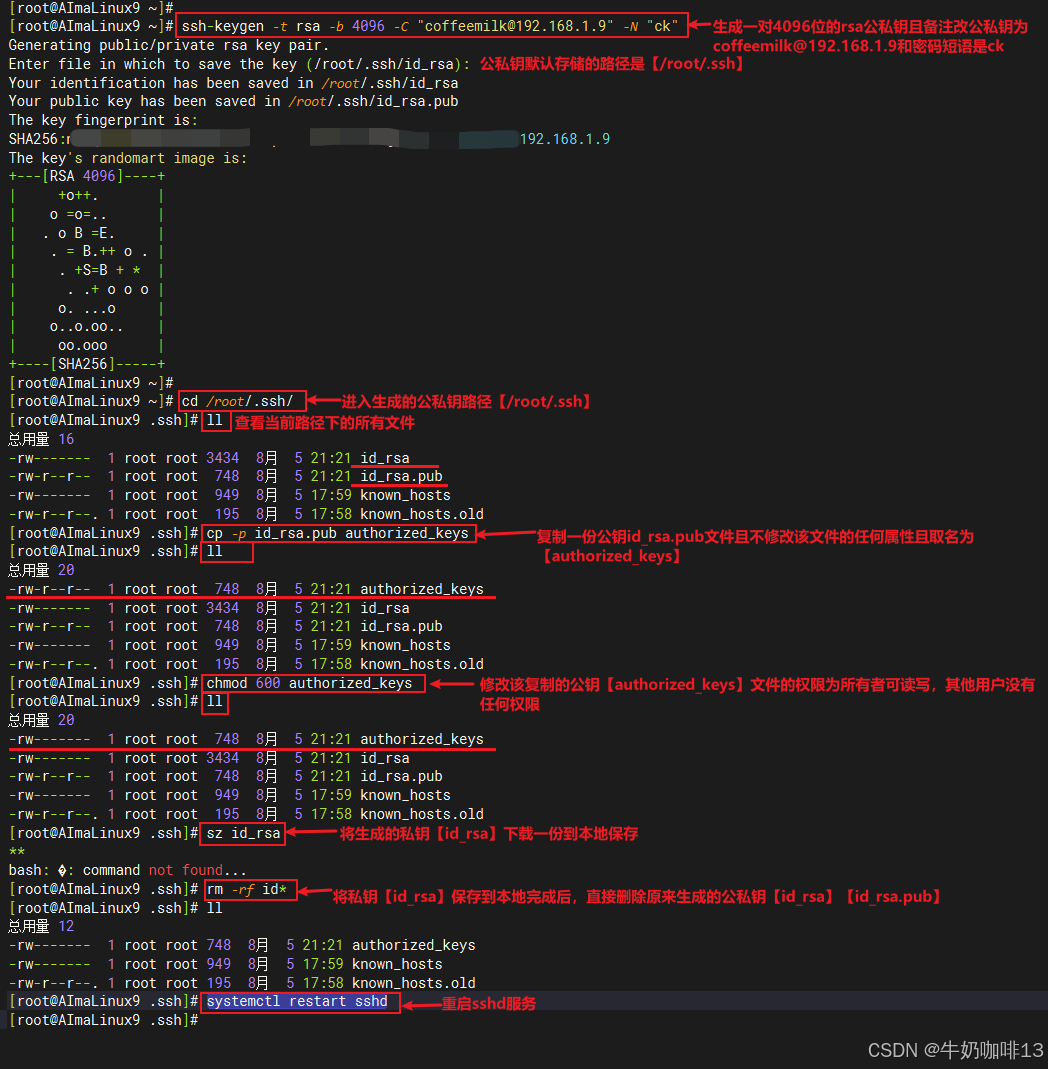
Task: Click the 'cp -p id_rsa.pub authorized_keys' command
Action: (338, 533)
